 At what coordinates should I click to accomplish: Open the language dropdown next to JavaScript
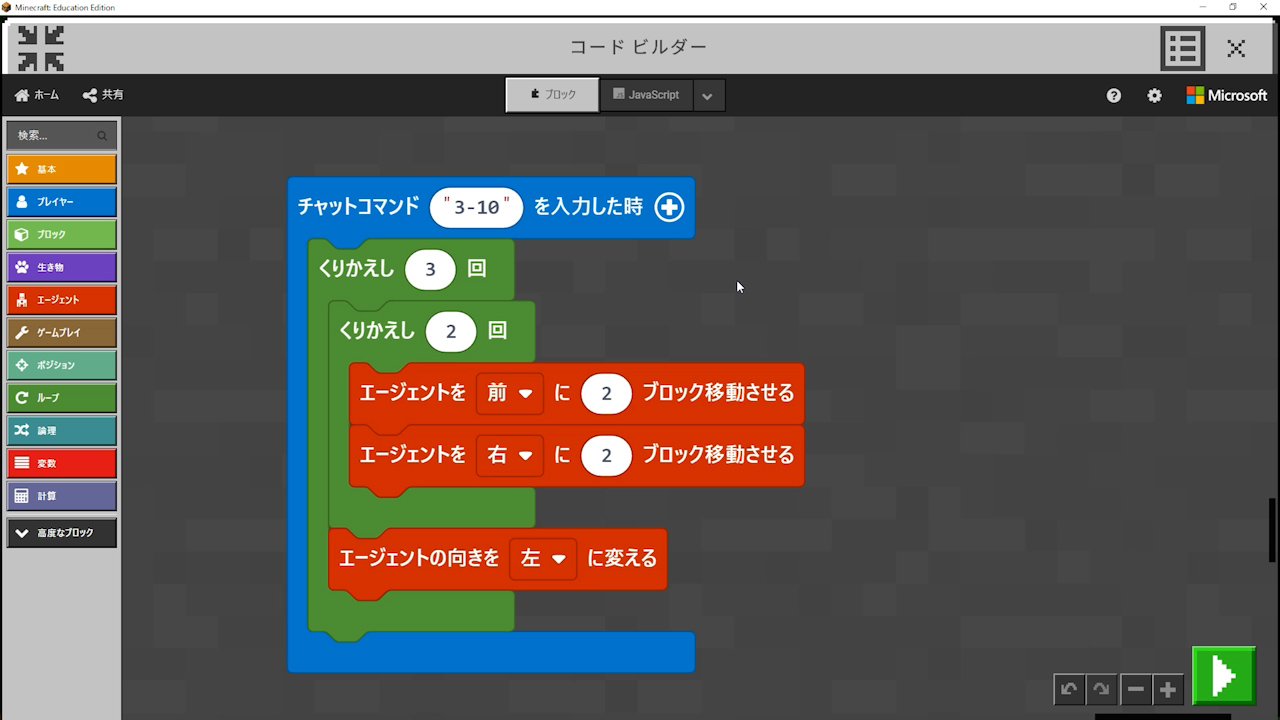708,96
